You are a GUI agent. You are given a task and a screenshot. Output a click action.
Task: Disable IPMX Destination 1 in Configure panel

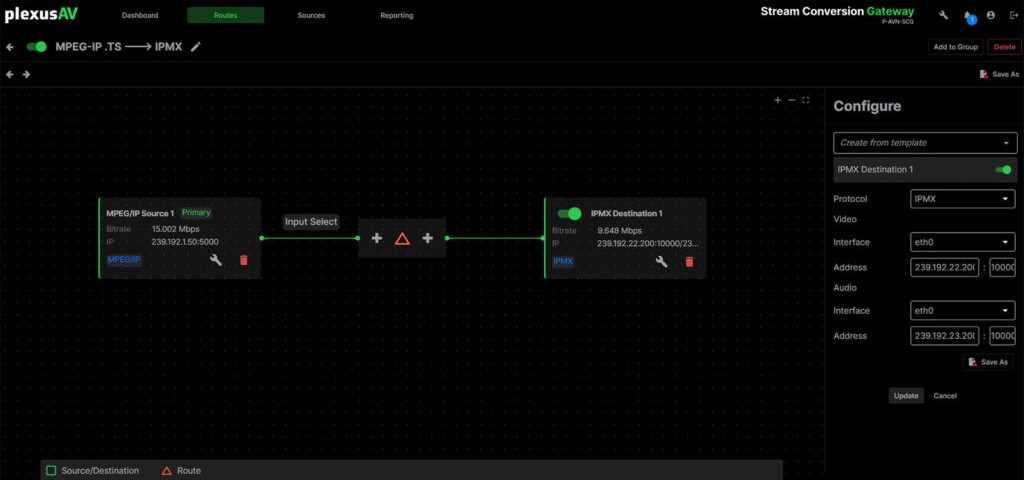(x=1003, y=170)
